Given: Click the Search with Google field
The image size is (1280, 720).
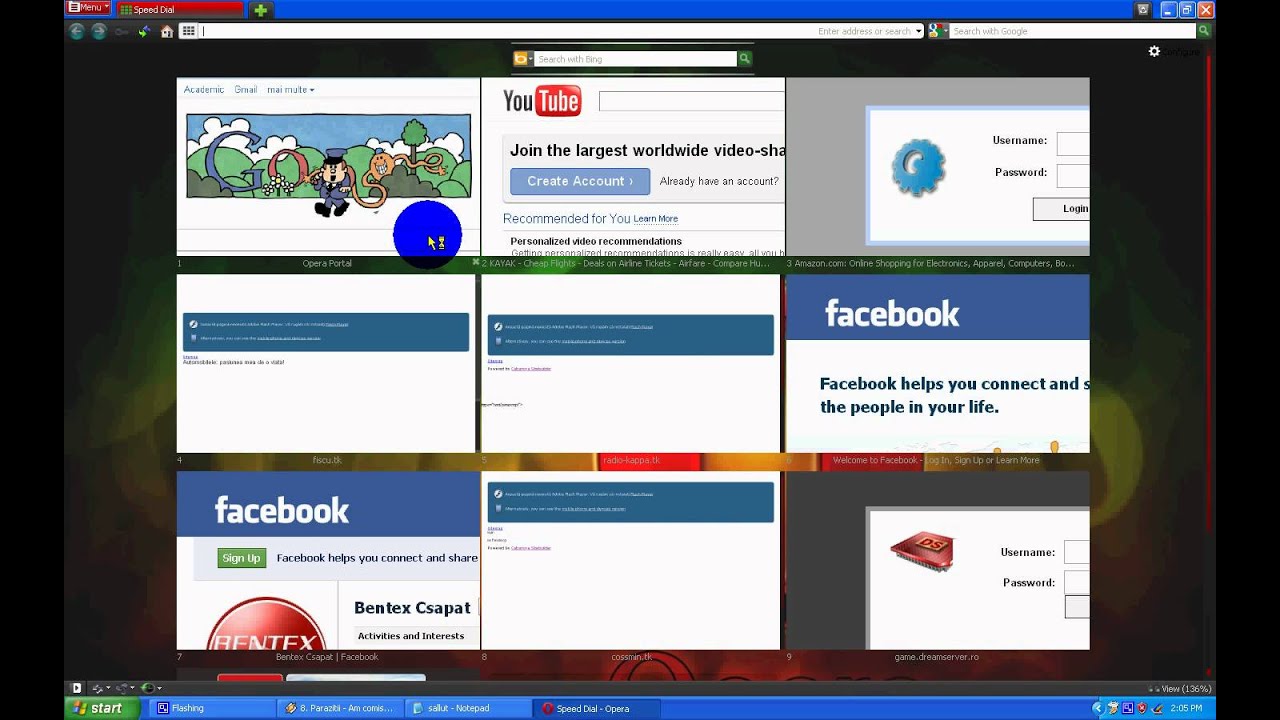Looking at the screenshot, I should [x=1073, y=31].
